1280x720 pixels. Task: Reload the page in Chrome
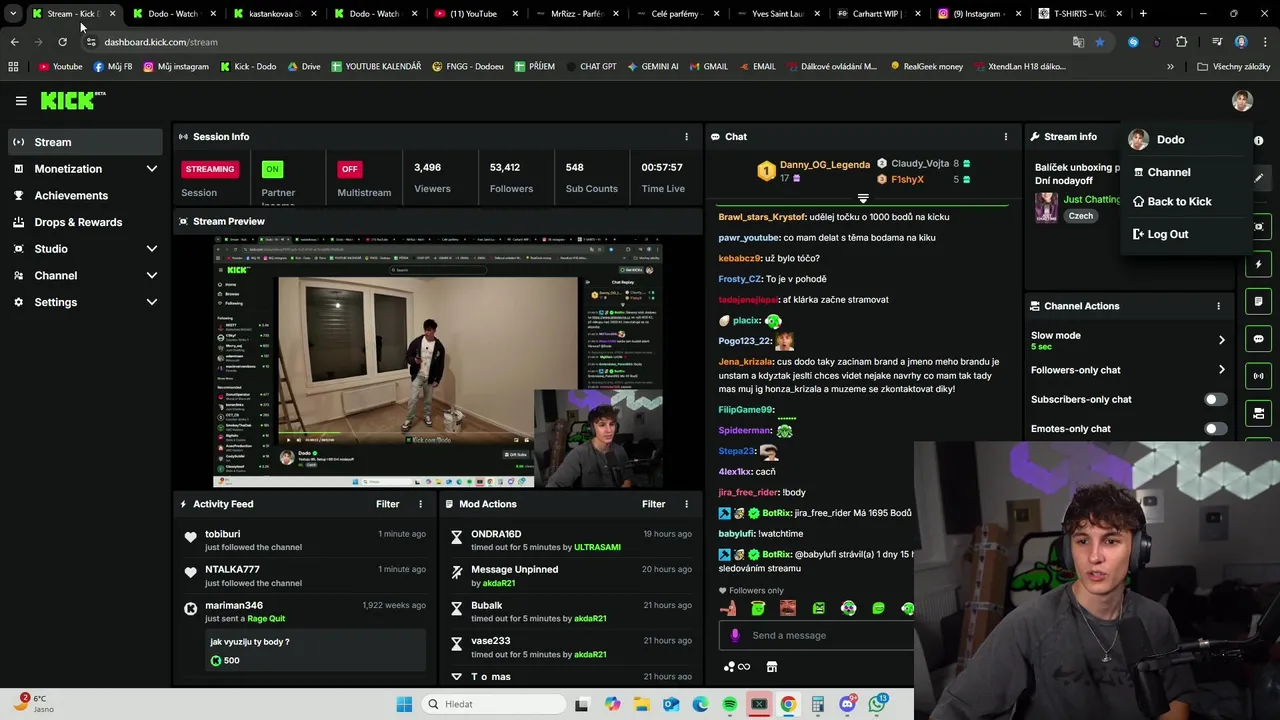(62, 42)
